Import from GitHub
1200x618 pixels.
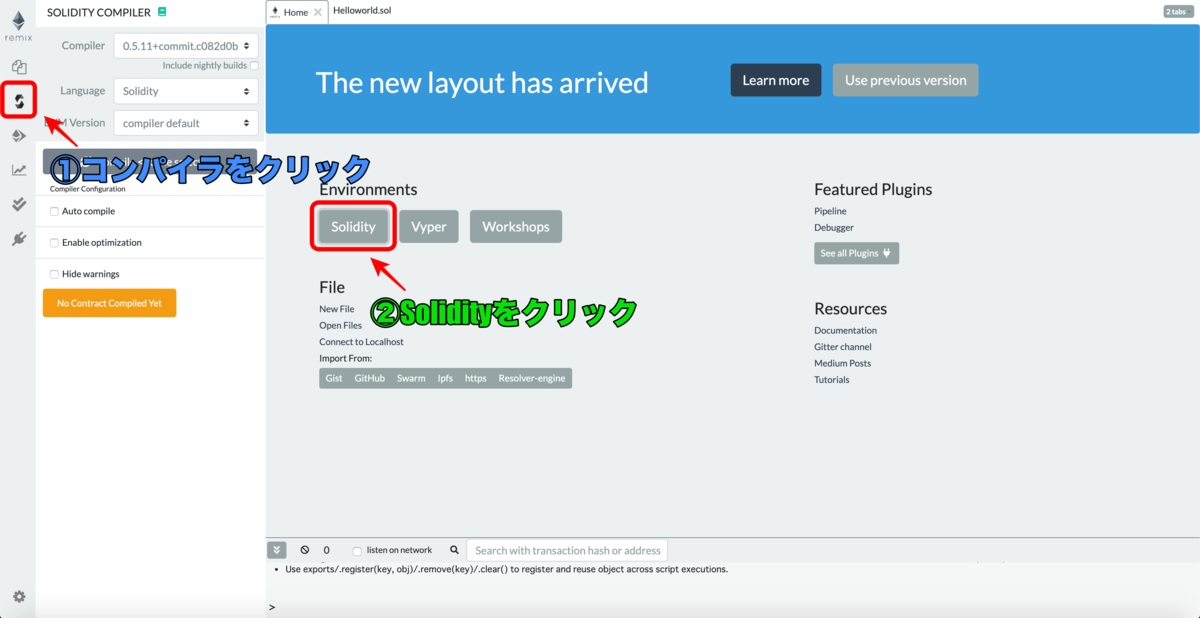[x=370, y=378]
